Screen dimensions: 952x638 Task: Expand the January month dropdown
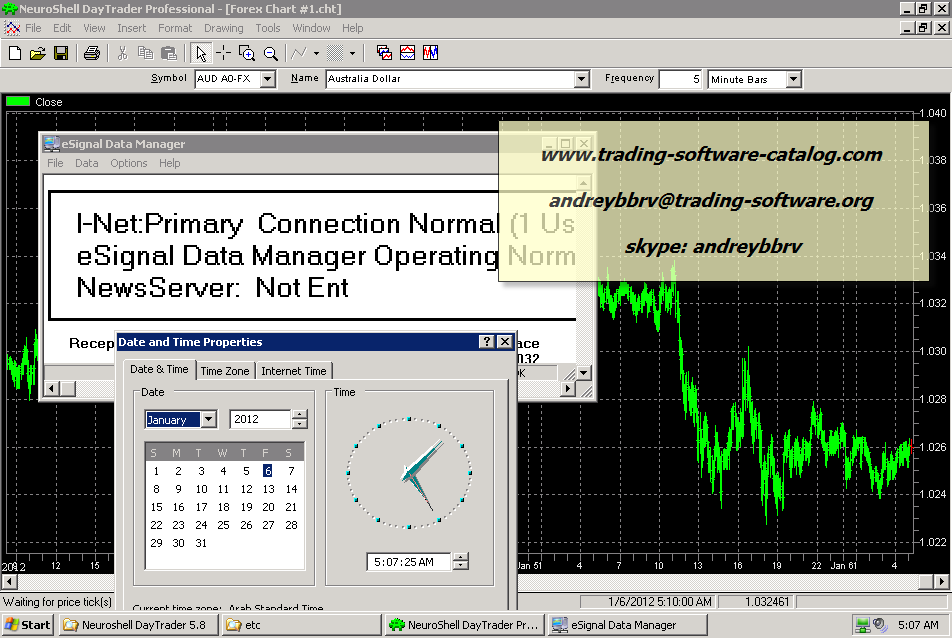208,420
